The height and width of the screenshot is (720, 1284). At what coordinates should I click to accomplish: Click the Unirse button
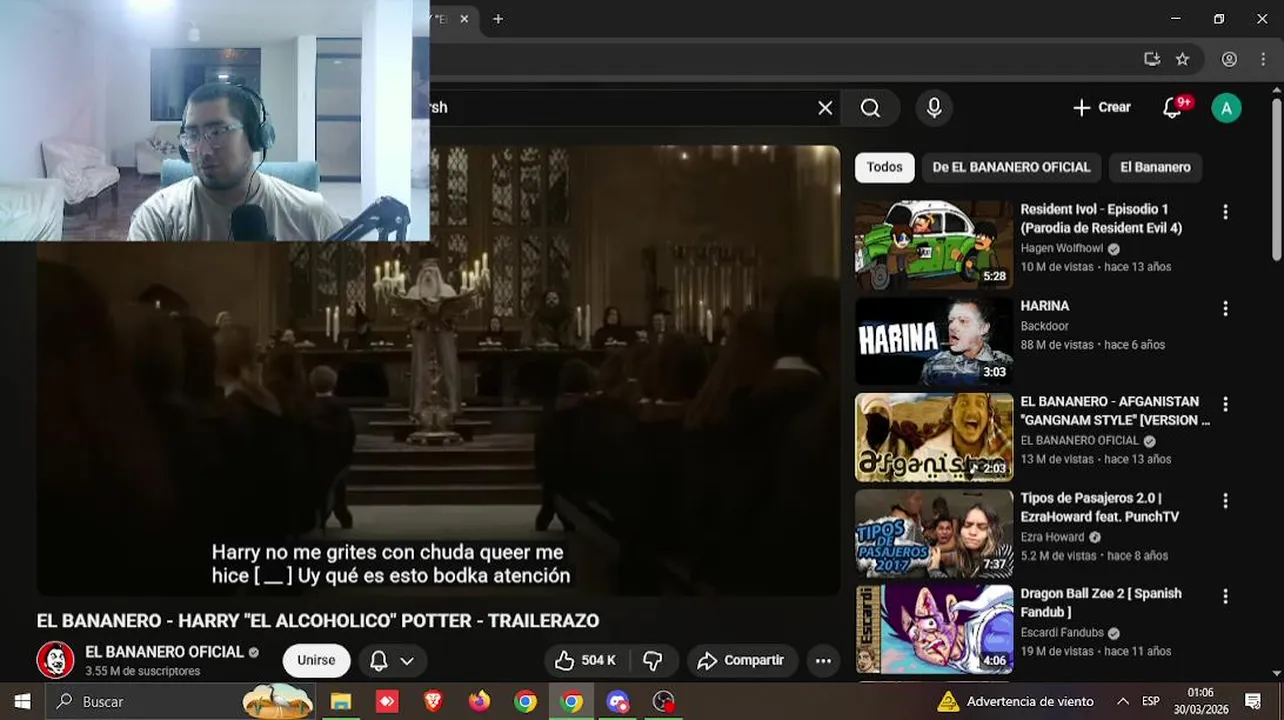[x=316, y=660]
